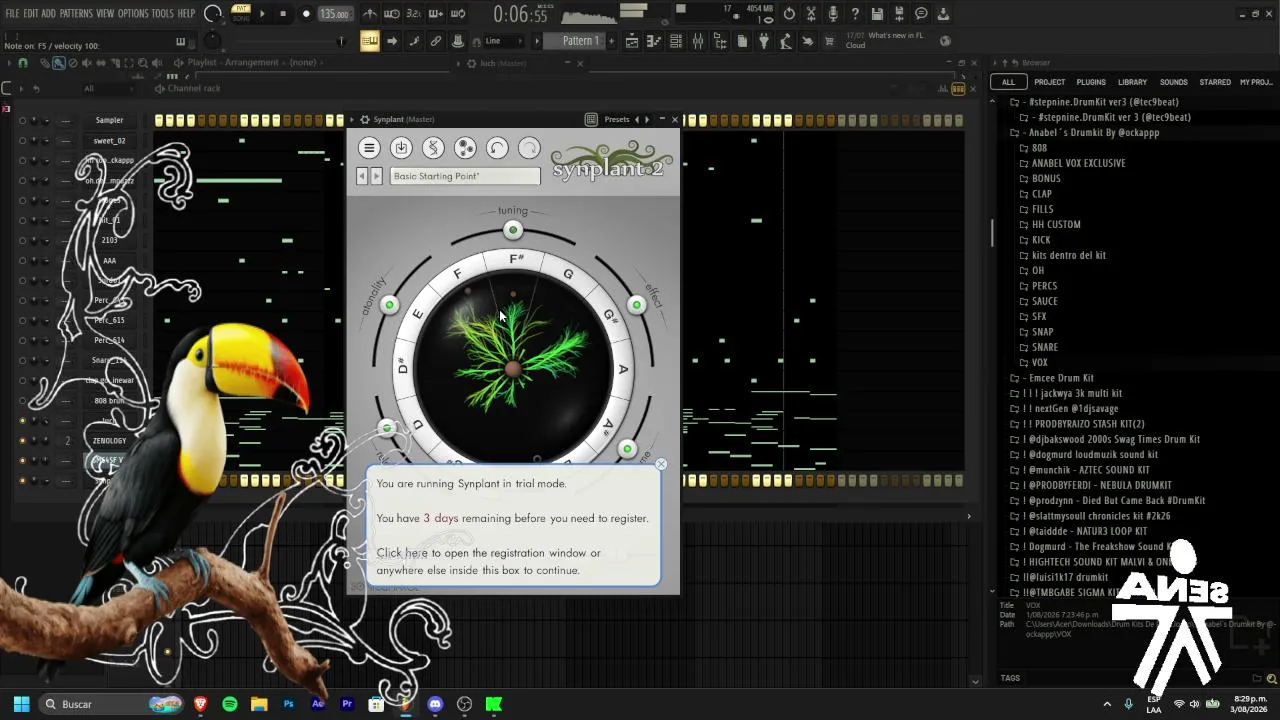The width and height of the screenshot is (1280, 720).
Task: Click the 'Click here' registration link
Action: click(x=402, y=553)
